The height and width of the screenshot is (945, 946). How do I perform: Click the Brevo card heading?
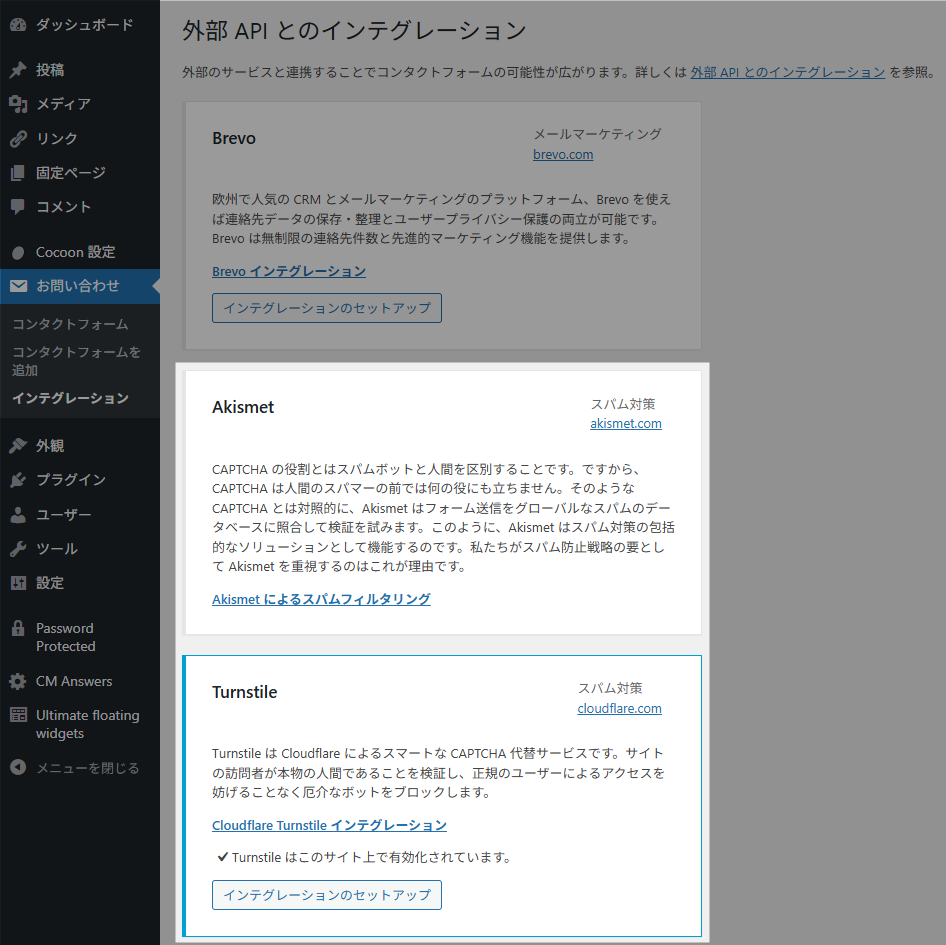coord(233,139)
